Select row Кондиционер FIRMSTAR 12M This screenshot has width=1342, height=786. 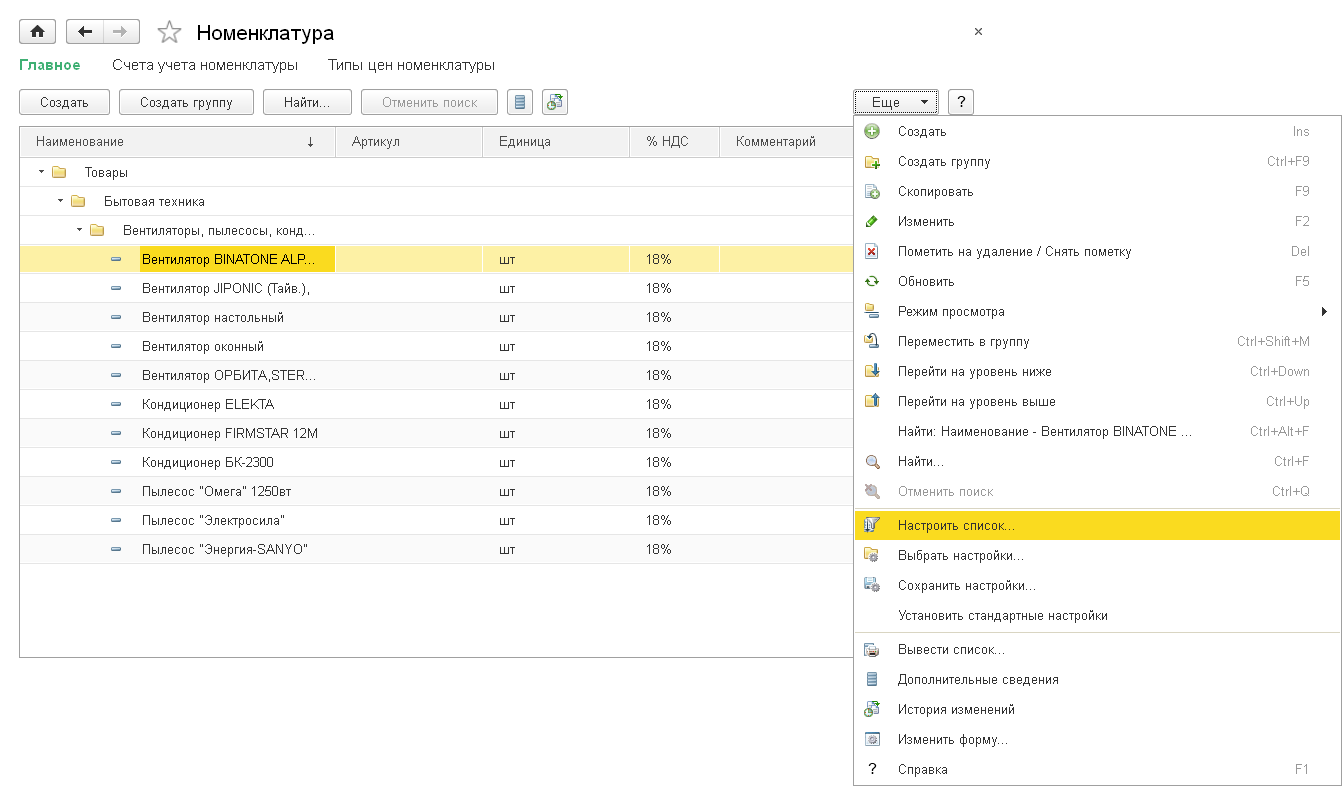(436, 433)
